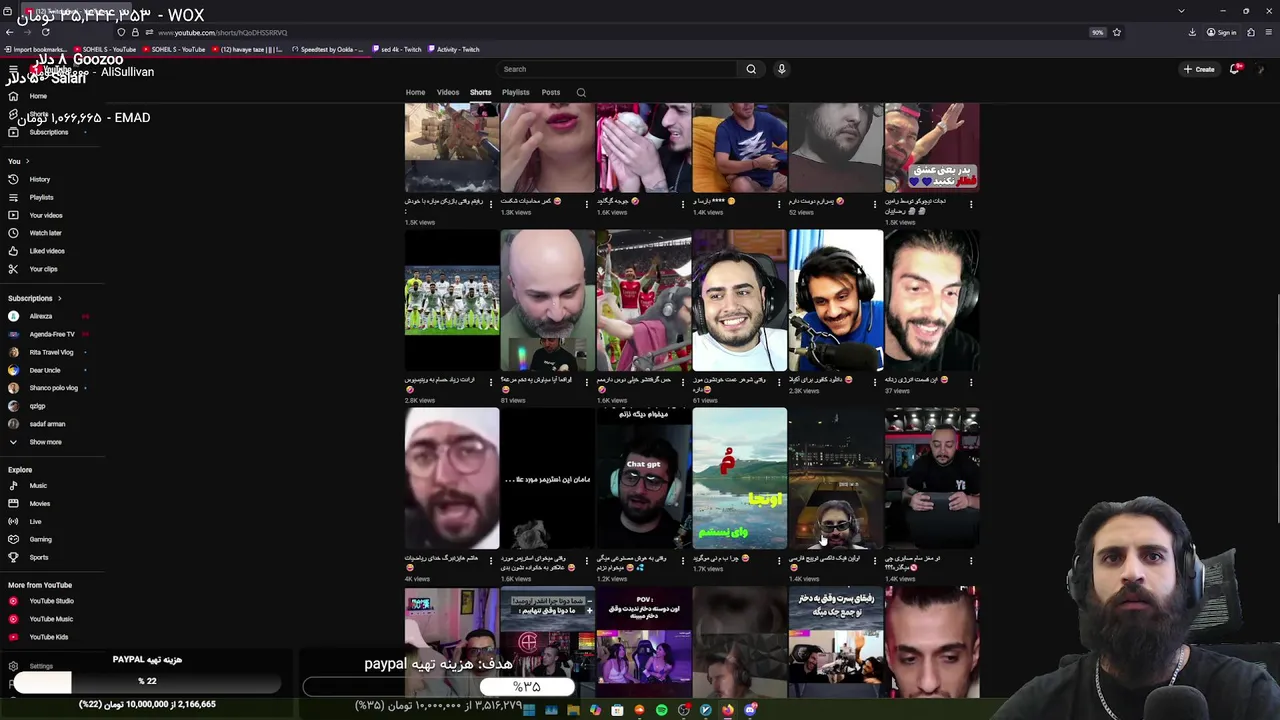Viewport: 1280px width, 720px height.
Task: Switch to the channel Videos tab
Action: pyautogui.click(x=448, y=92)
